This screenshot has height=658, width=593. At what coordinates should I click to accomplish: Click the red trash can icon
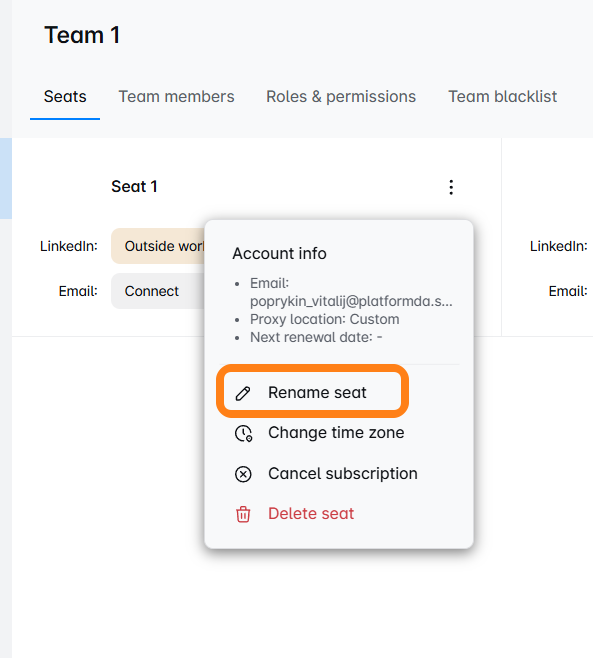(x=243, y=514)
